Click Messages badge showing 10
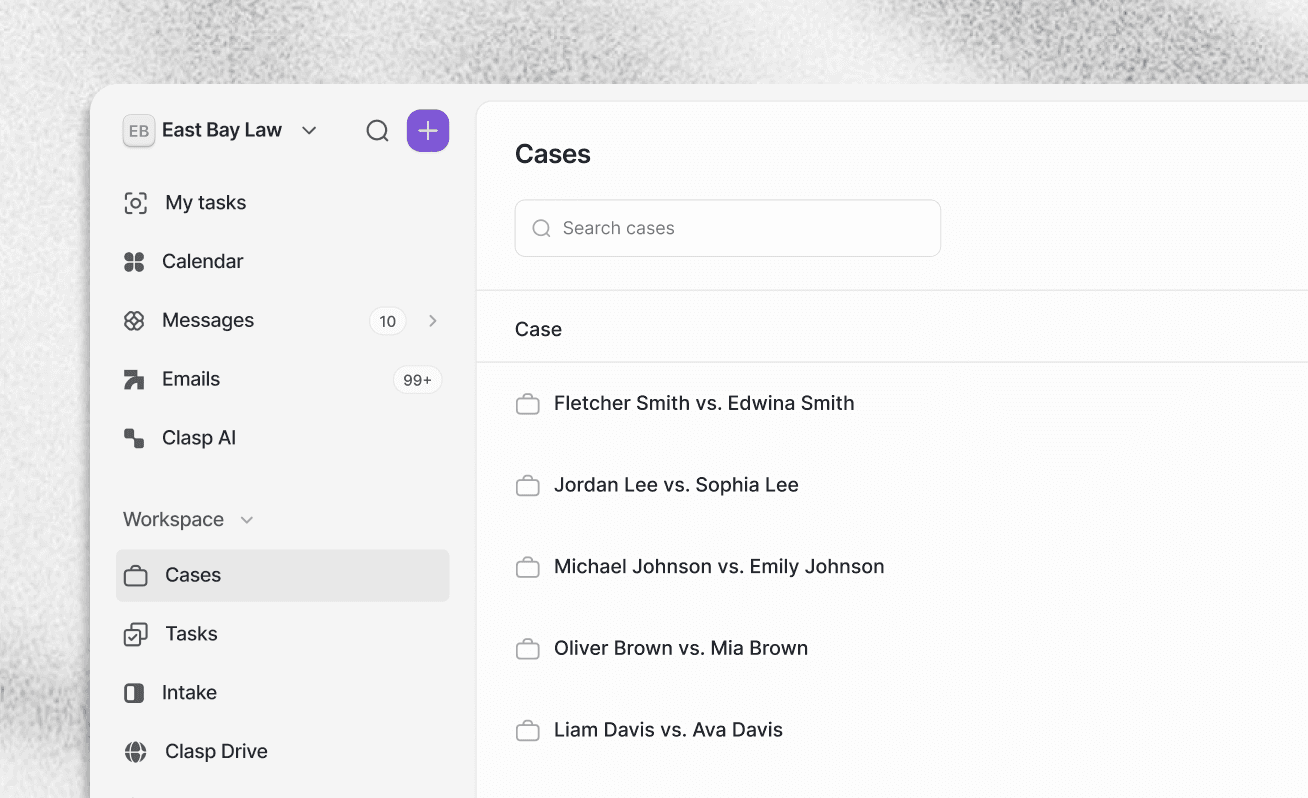Screen dimensions: 1308x798 pyautogui.click(x=388, y=321)
